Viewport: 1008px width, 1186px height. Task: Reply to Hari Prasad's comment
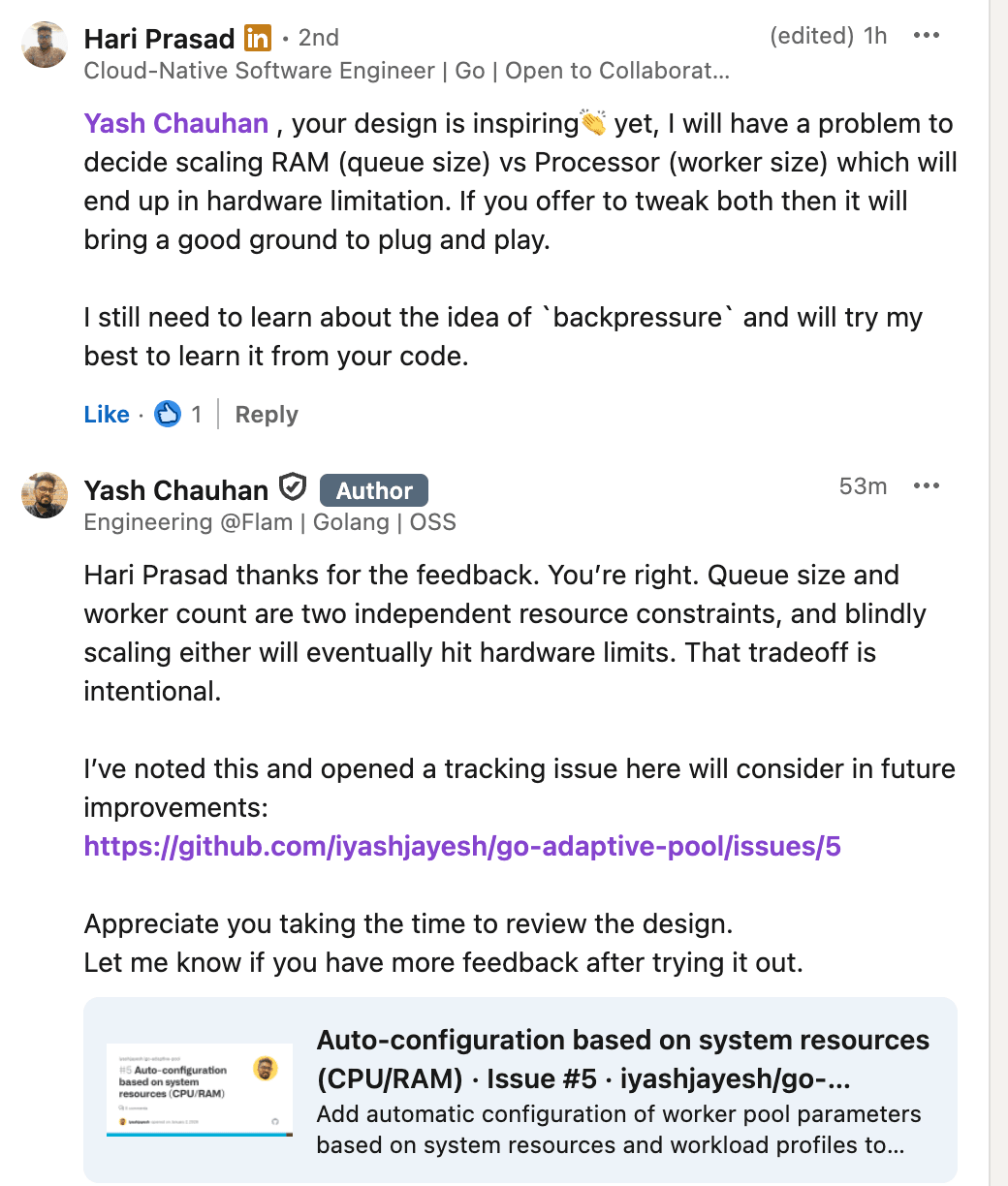tap(267, 415)
